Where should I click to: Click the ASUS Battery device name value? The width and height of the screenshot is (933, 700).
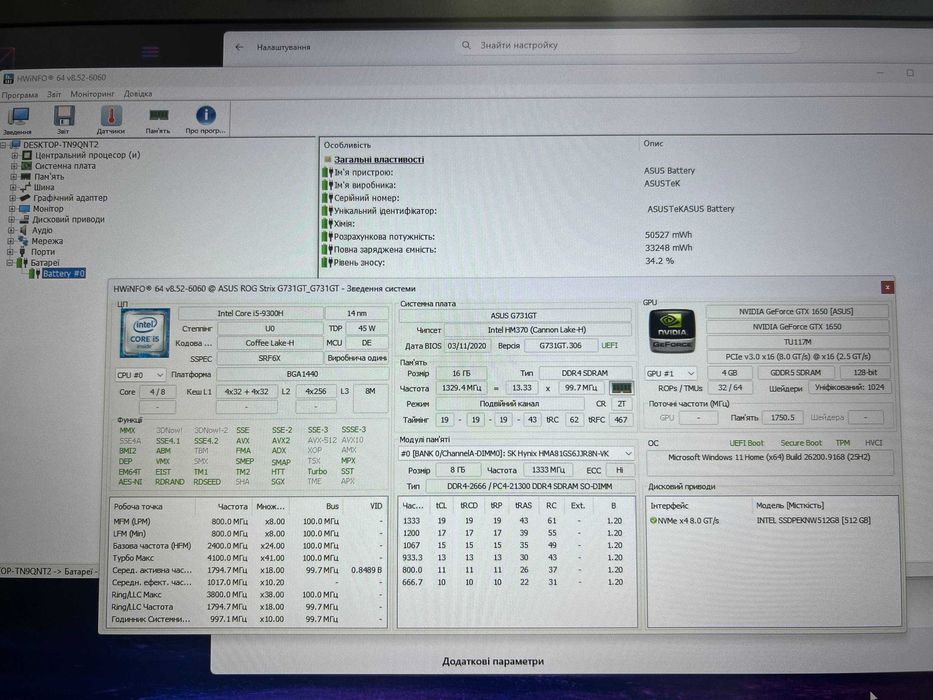[x=669, y=171]
